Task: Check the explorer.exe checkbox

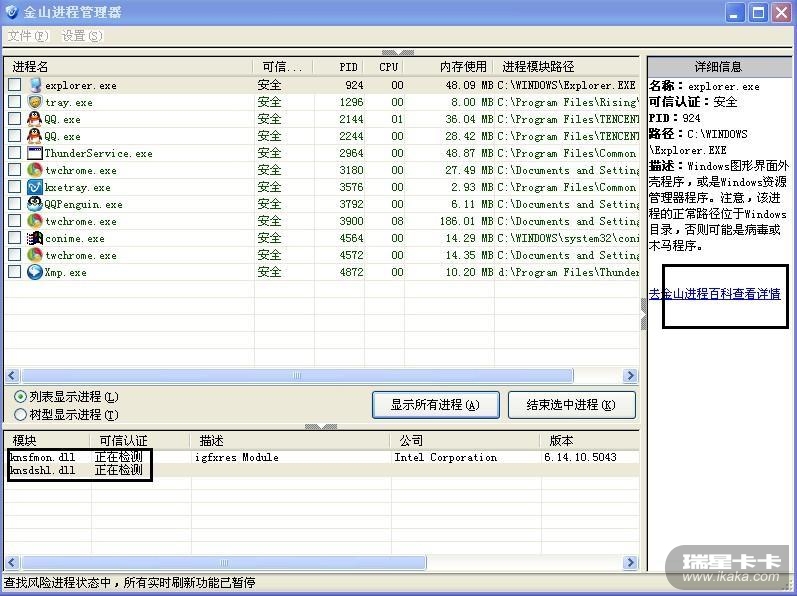Action: click(15, 84)
